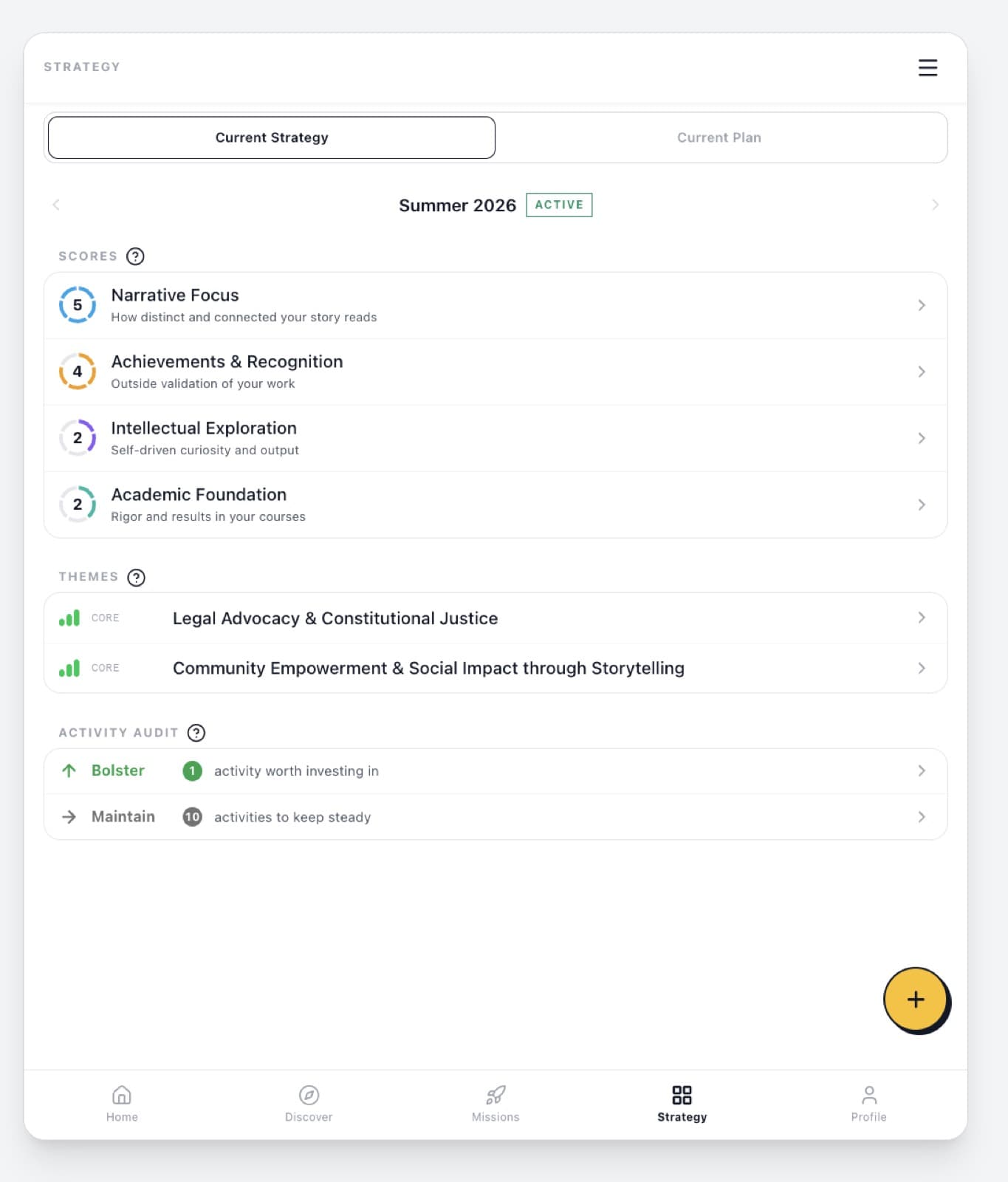Expand the Narrative Focus score row
Screen dimensions: 1008x1182
tap(496, 305)
